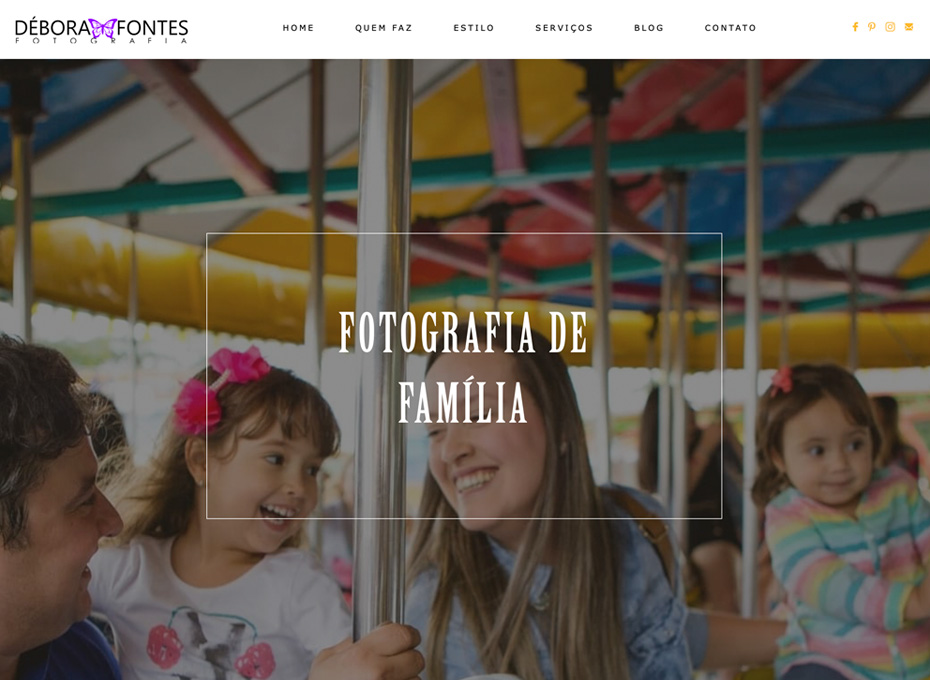Click the thin white frame border
Screen dimensions: 930x680
[x=464, y=233]
